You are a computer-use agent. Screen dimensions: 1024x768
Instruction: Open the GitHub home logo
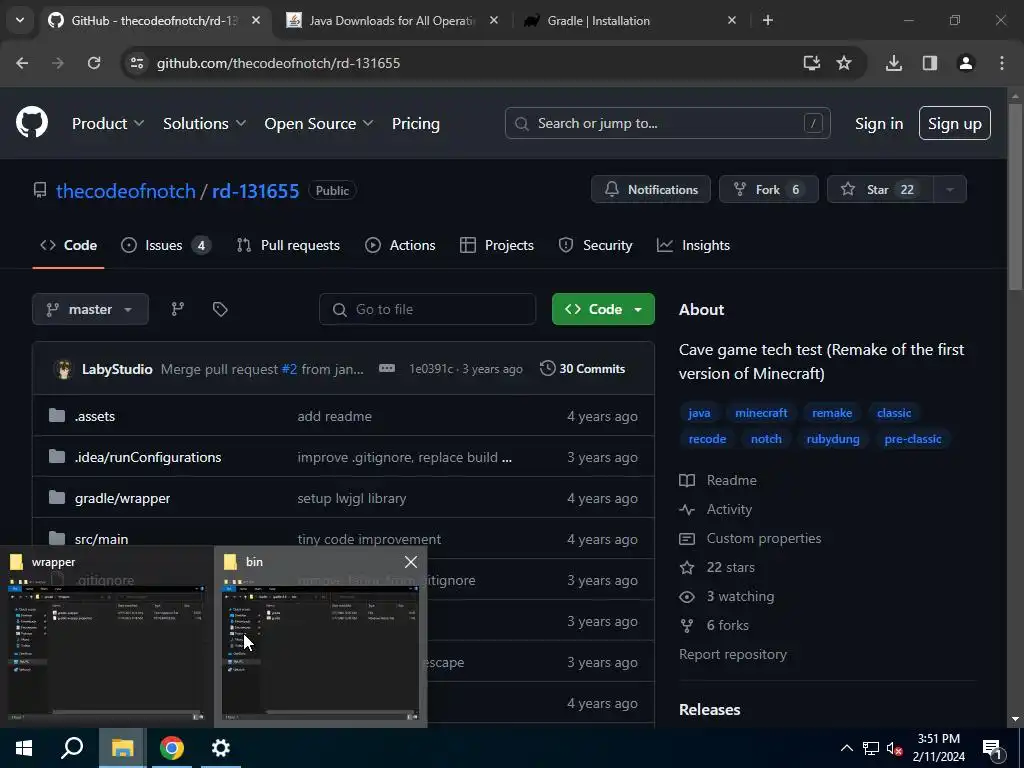coord(32,122)
